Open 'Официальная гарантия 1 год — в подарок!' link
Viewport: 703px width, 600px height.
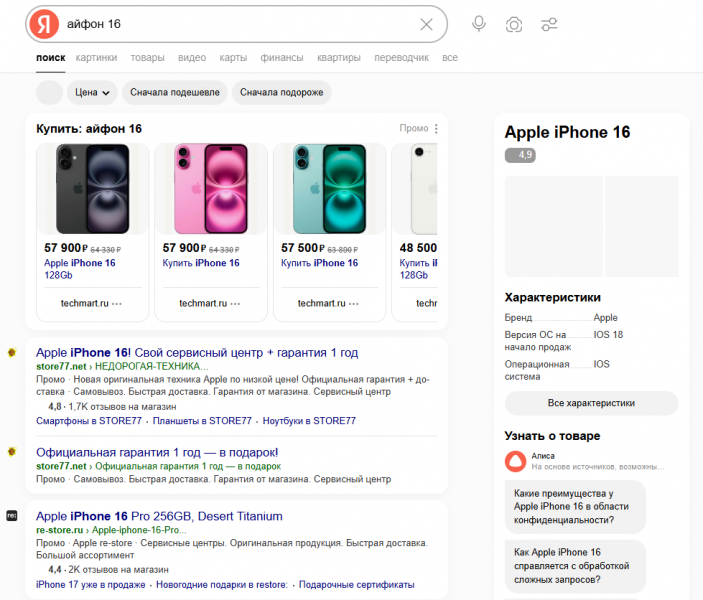pos(157,452)
